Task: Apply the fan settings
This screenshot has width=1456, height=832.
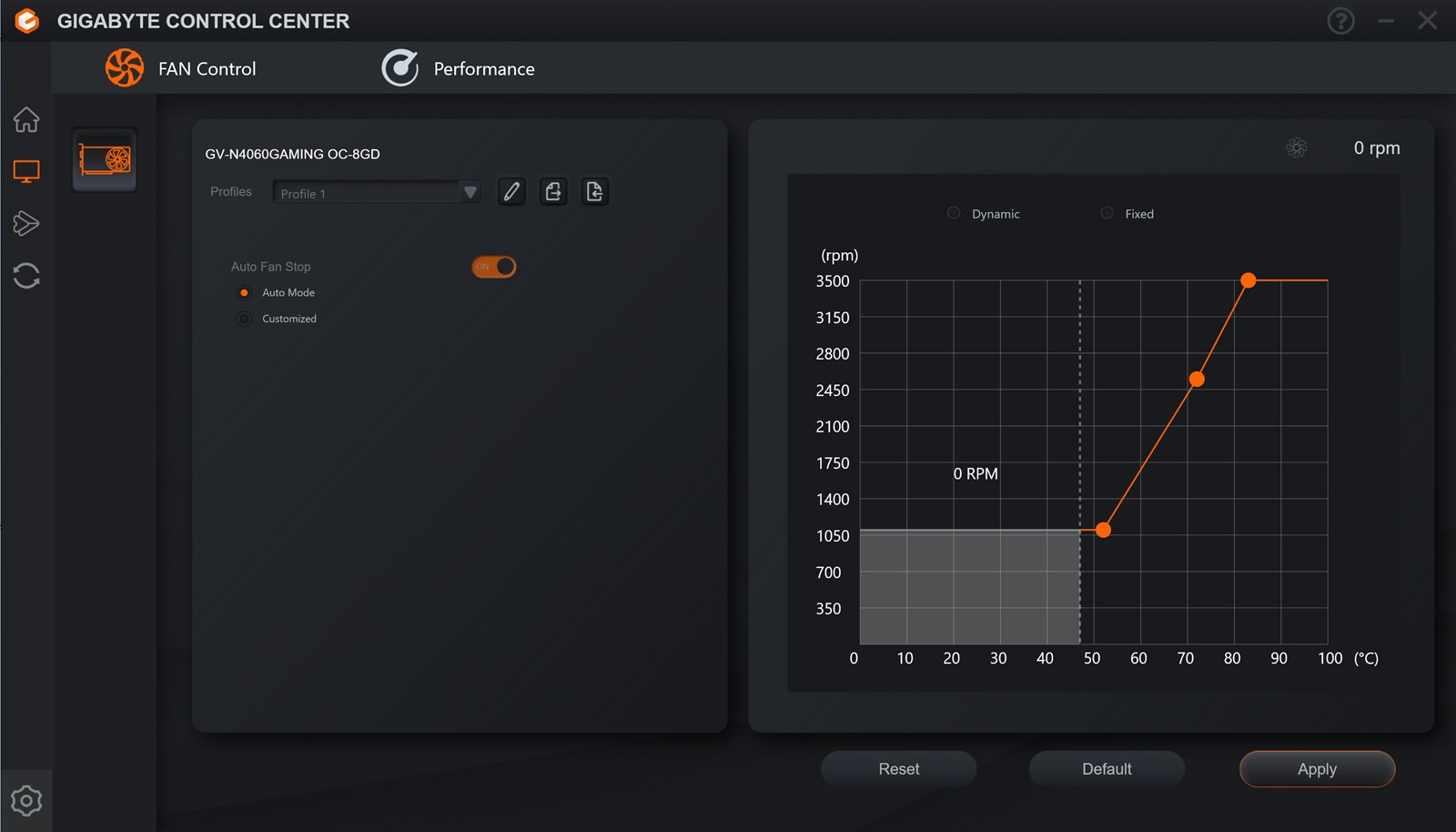Action: point(1317,769)
